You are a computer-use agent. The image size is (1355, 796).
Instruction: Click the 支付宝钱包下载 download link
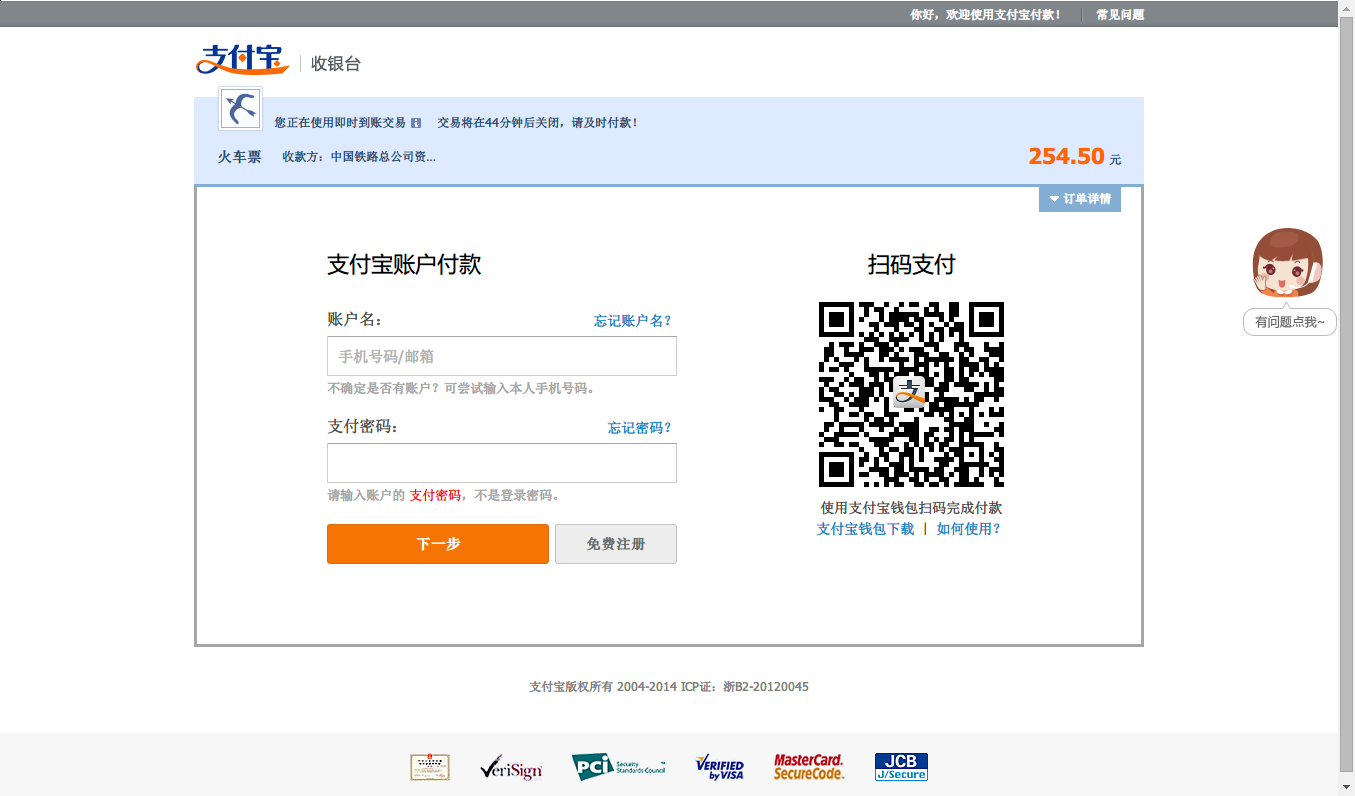click(865, 529)
